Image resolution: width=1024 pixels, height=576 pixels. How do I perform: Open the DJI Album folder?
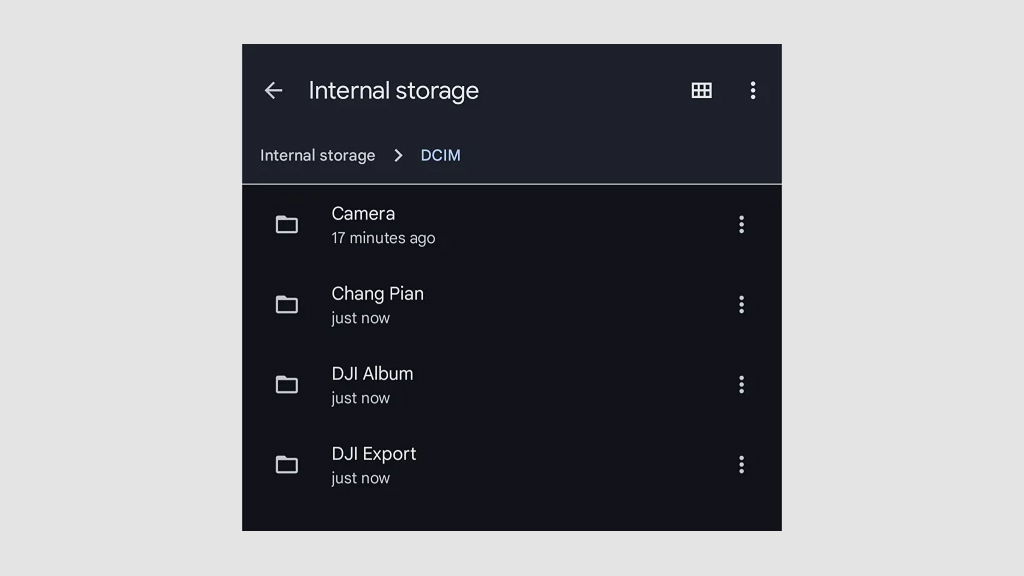click(372, 373)
